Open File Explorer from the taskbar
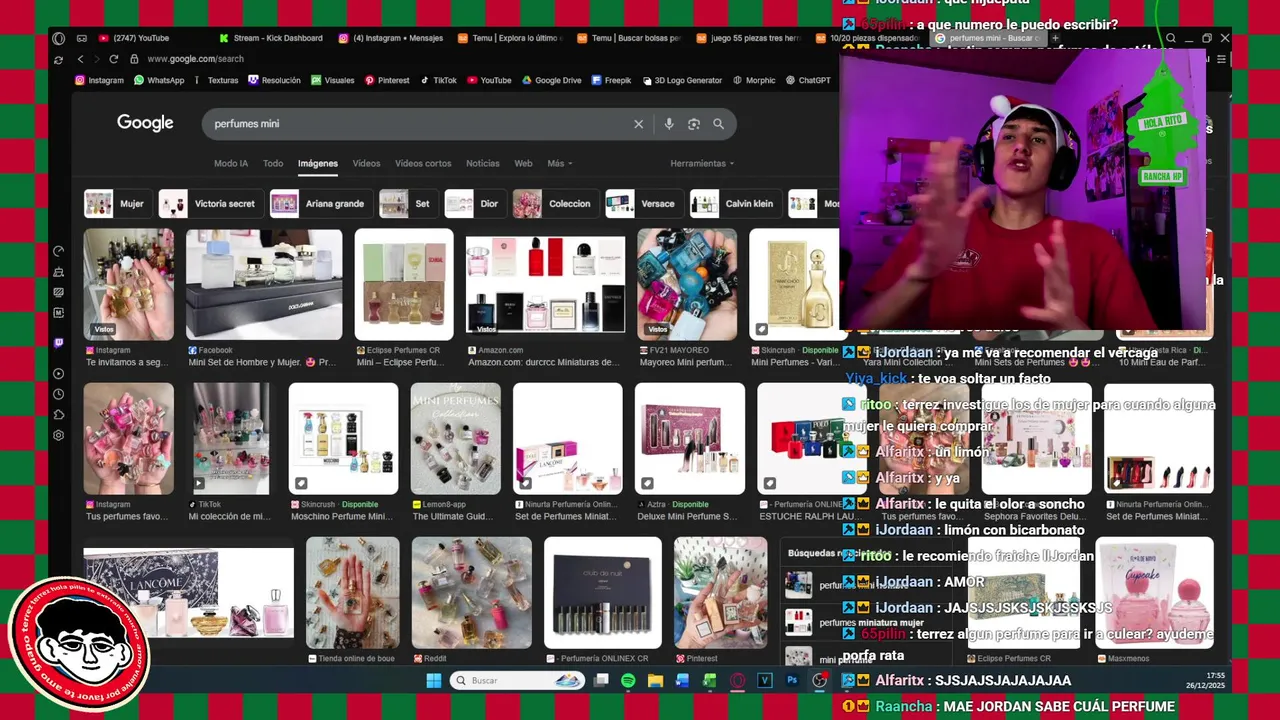 pyautogui.click(x=655, y=680)
